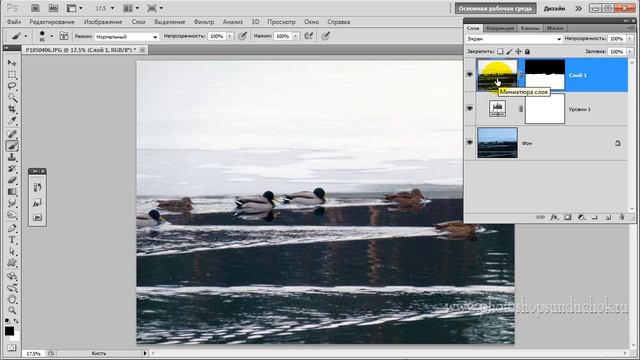Click the foreground color swatch
The width and height of the screenshot is (640, 360).
click(x=9, y=331)
